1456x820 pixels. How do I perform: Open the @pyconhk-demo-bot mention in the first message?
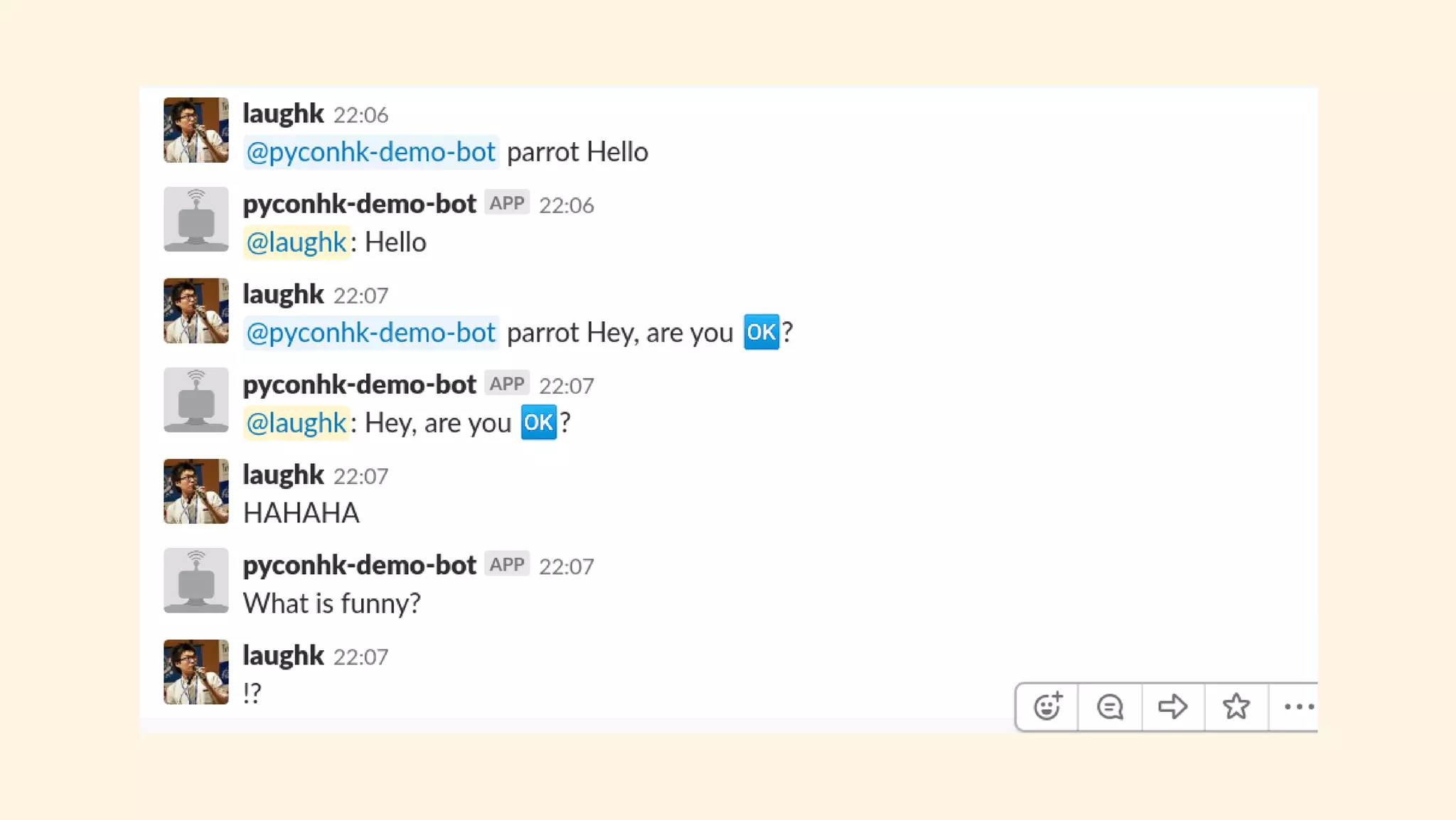point(370,152)
